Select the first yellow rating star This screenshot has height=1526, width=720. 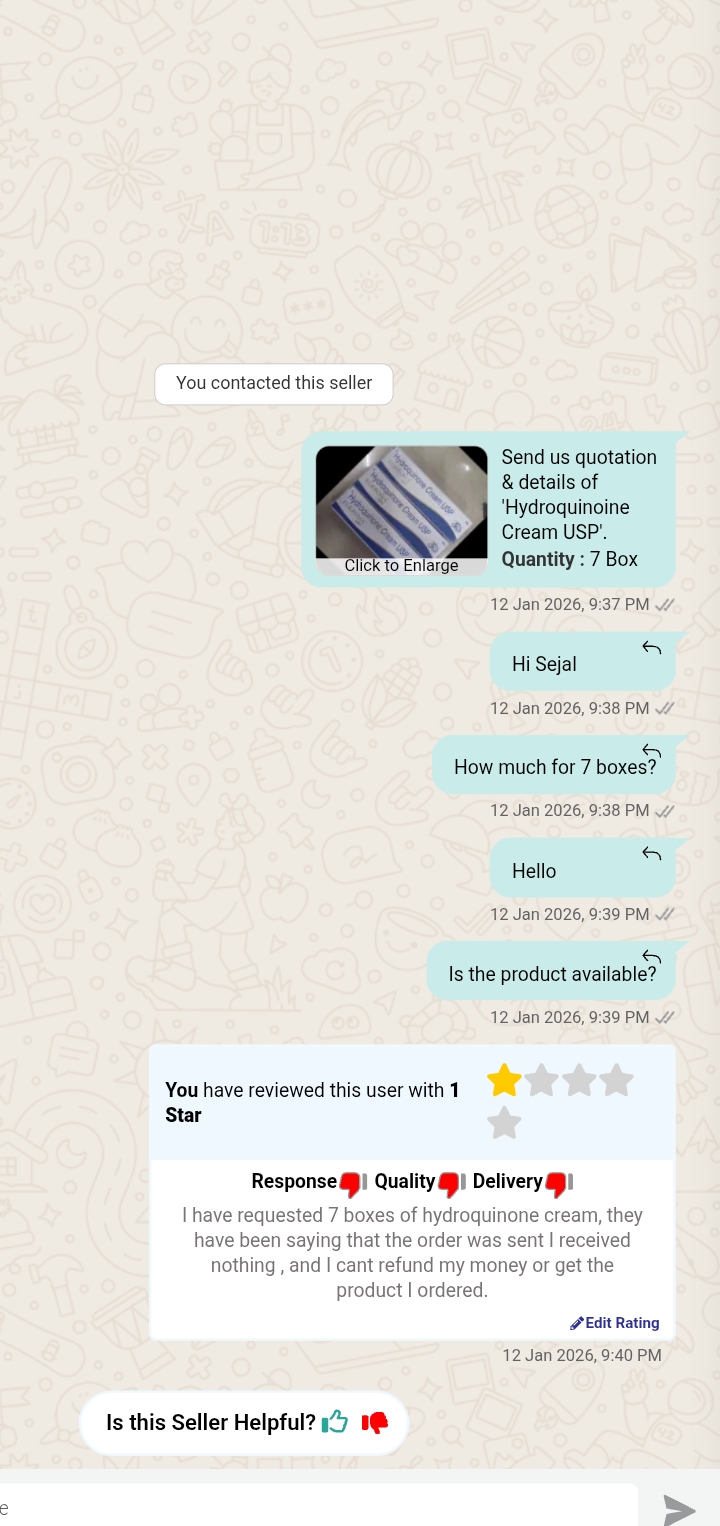pyautogui.click(x=504, y=1080)
